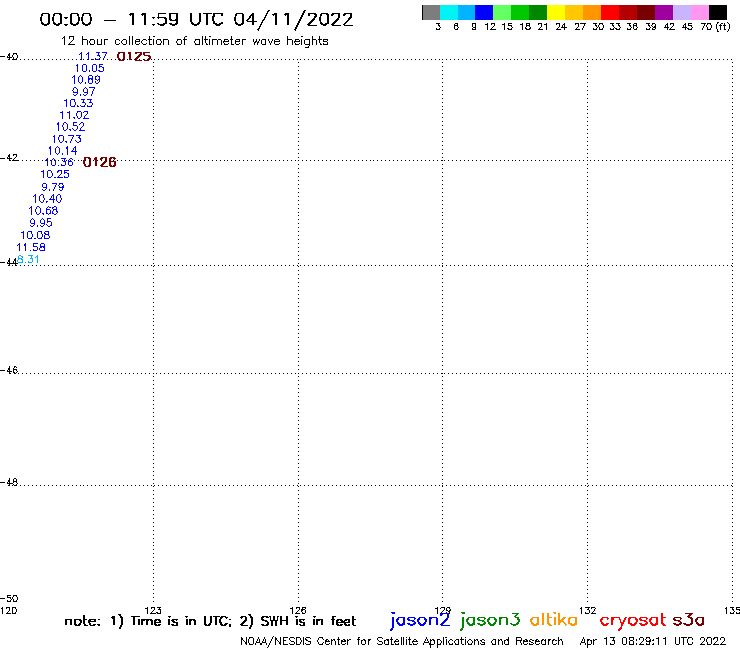740x650 pixels.
Task: Click the 10.68 wave height reading
Action: pyautogui.click(x=43, y=211)
